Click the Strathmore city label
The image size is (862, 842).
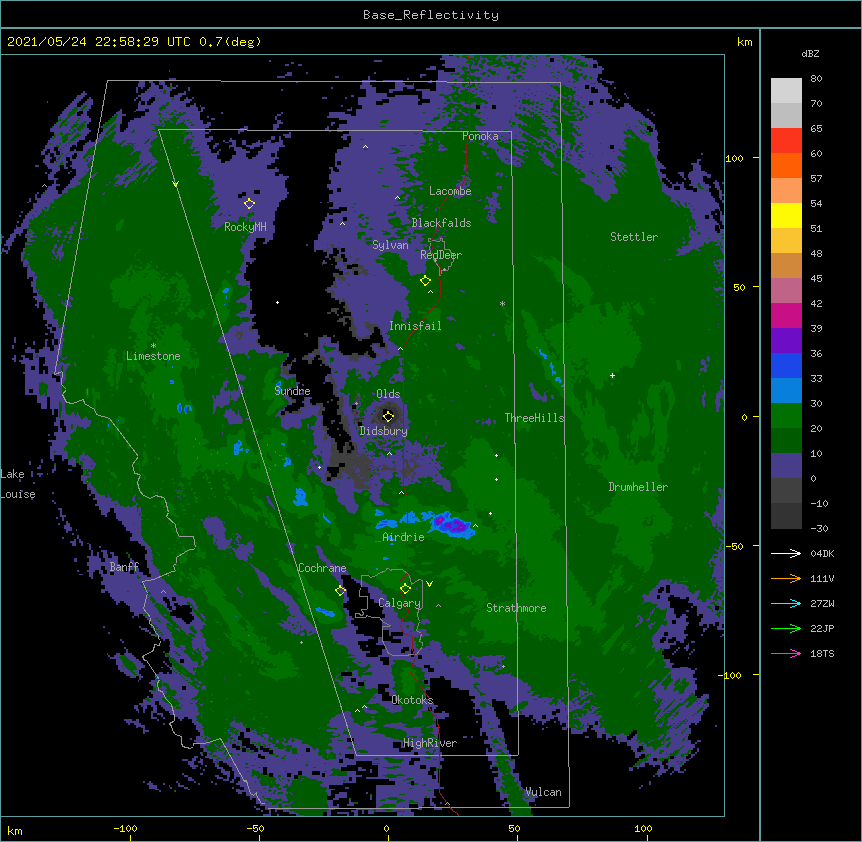point(516,608)
